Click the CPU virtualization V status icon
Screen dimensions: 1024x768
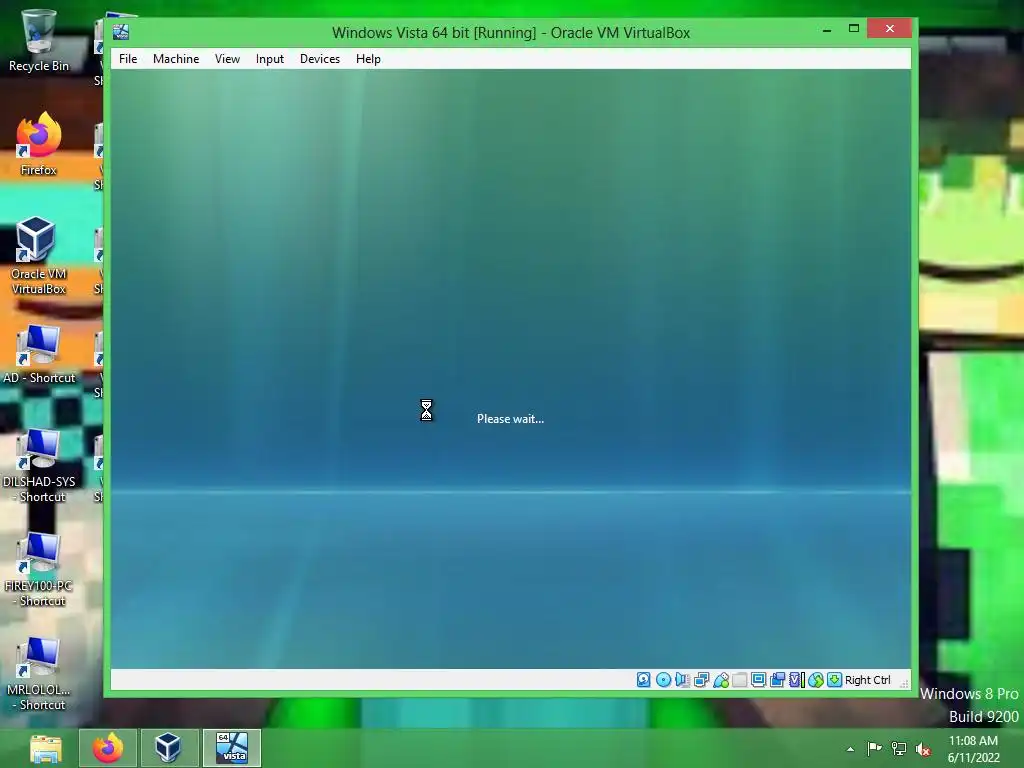[x=796, y=680]
